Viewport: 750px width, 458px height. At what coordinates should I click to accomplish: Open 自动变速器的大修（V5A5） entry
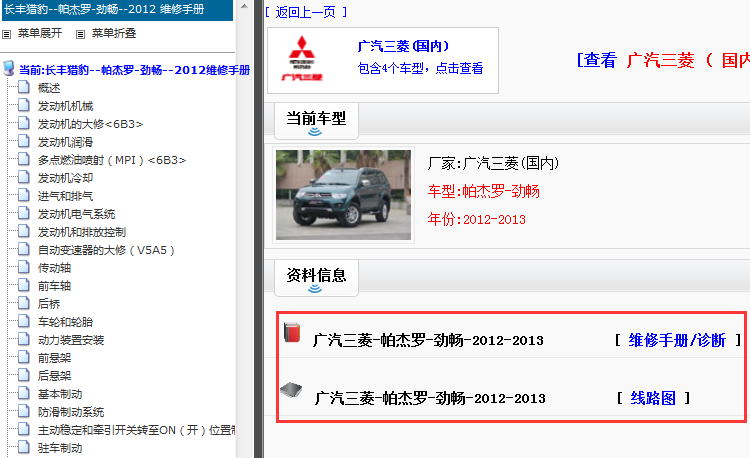[x=106, y=250]
